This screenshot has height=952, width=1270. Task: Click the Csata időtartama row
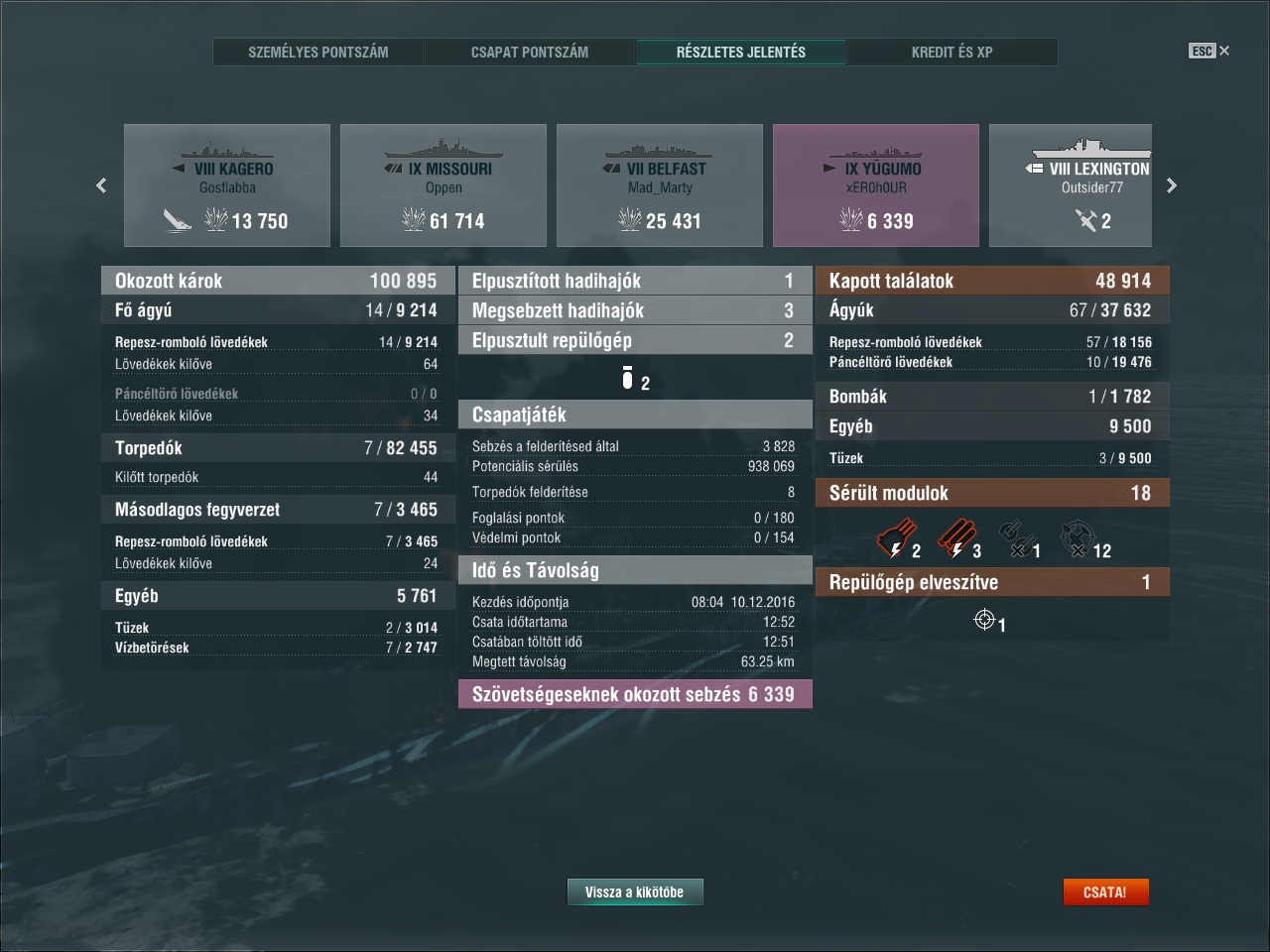click(633, 622)
